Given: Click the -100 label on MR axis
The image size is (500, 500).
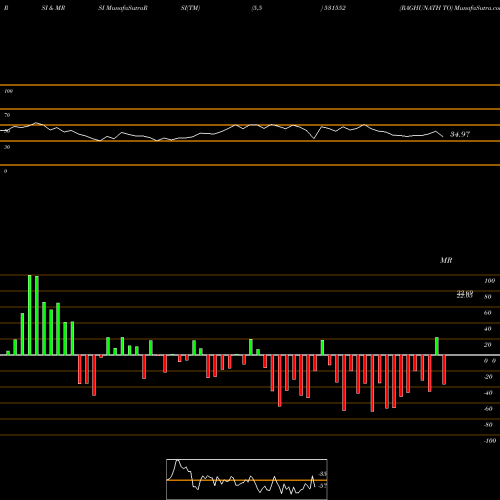Looking at the screenshot, I should tap(490, 441).
